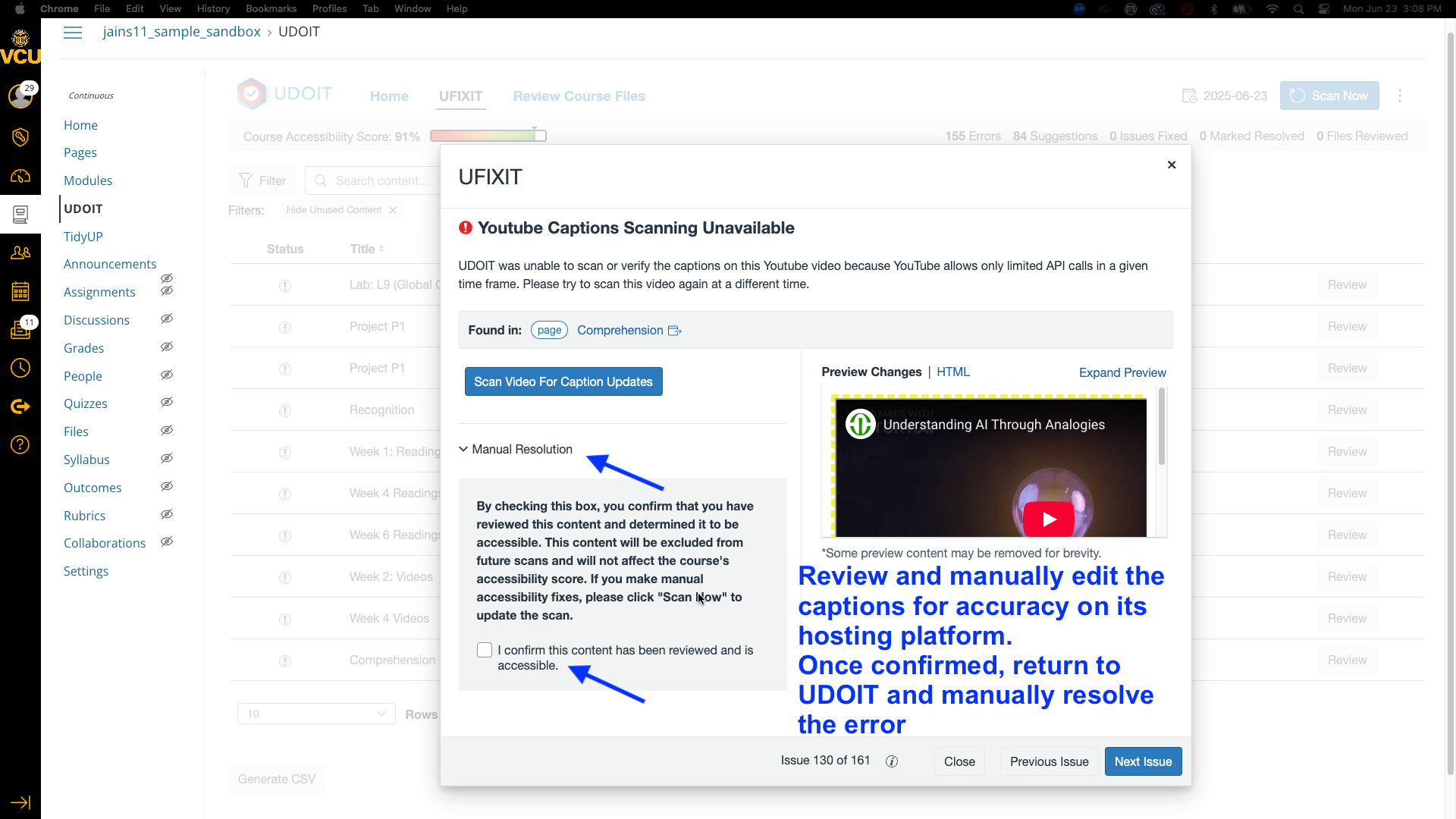Open macOS Control Center icon

pos(1324,9)
